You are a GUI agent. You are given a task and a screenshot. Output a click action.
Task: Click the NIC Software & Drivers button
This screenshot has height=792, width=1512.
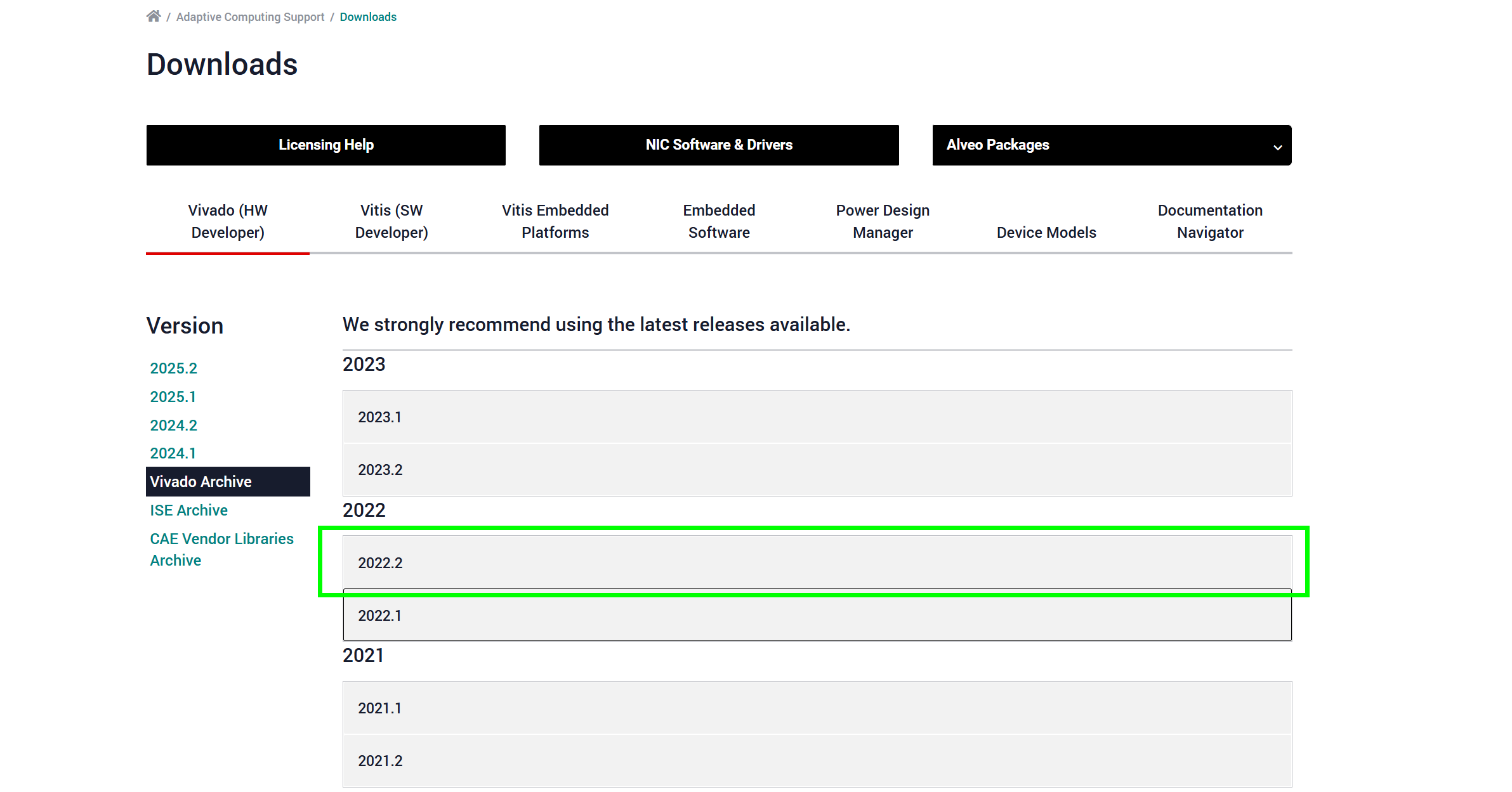pyautogui.click(x=719, y=145)
